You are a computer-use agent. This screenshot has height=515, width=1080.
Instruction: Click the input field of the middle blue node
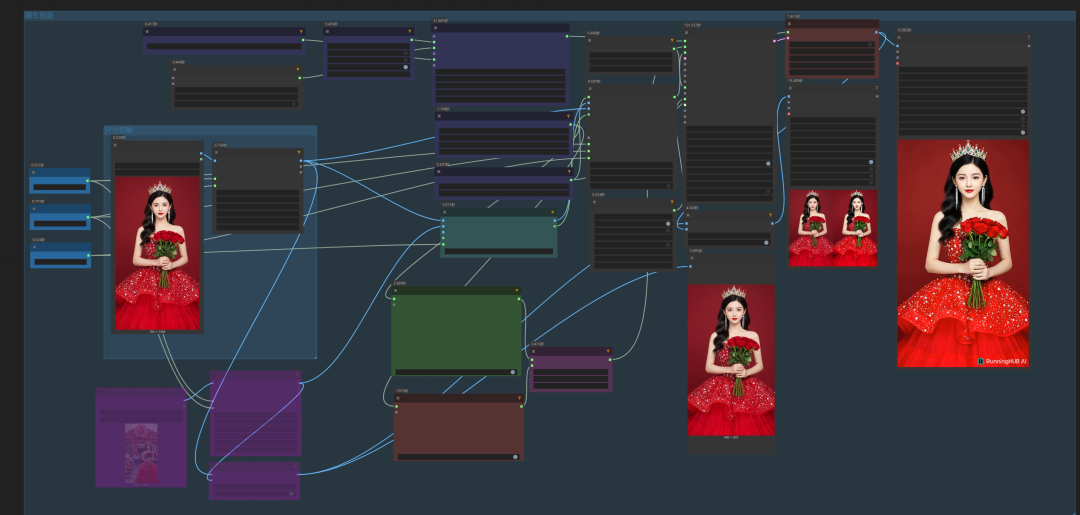tap(60, 224)
